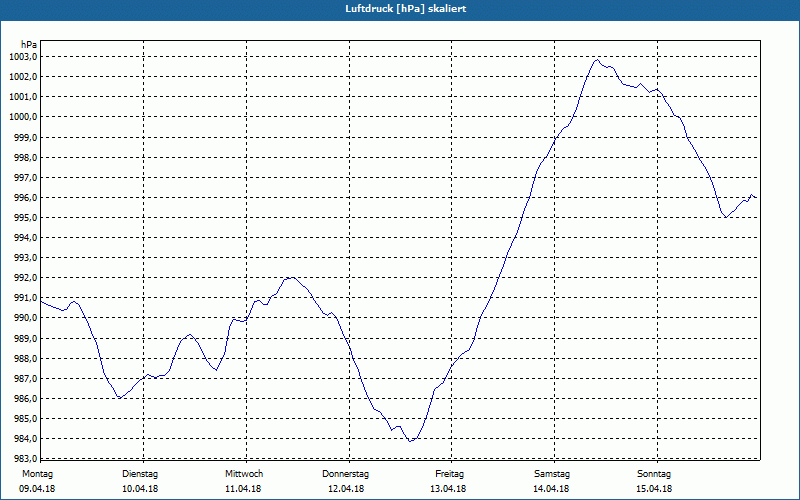Viewport: 800px width, 500px height.
Task: Click the pressure curve peak on Samstag
Action: pos(596,60)
